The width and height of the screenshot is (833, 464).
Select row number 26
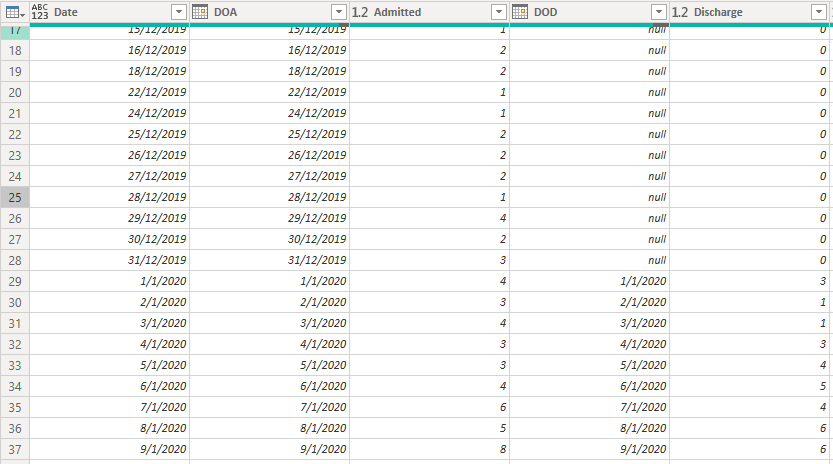coord(15,218)
